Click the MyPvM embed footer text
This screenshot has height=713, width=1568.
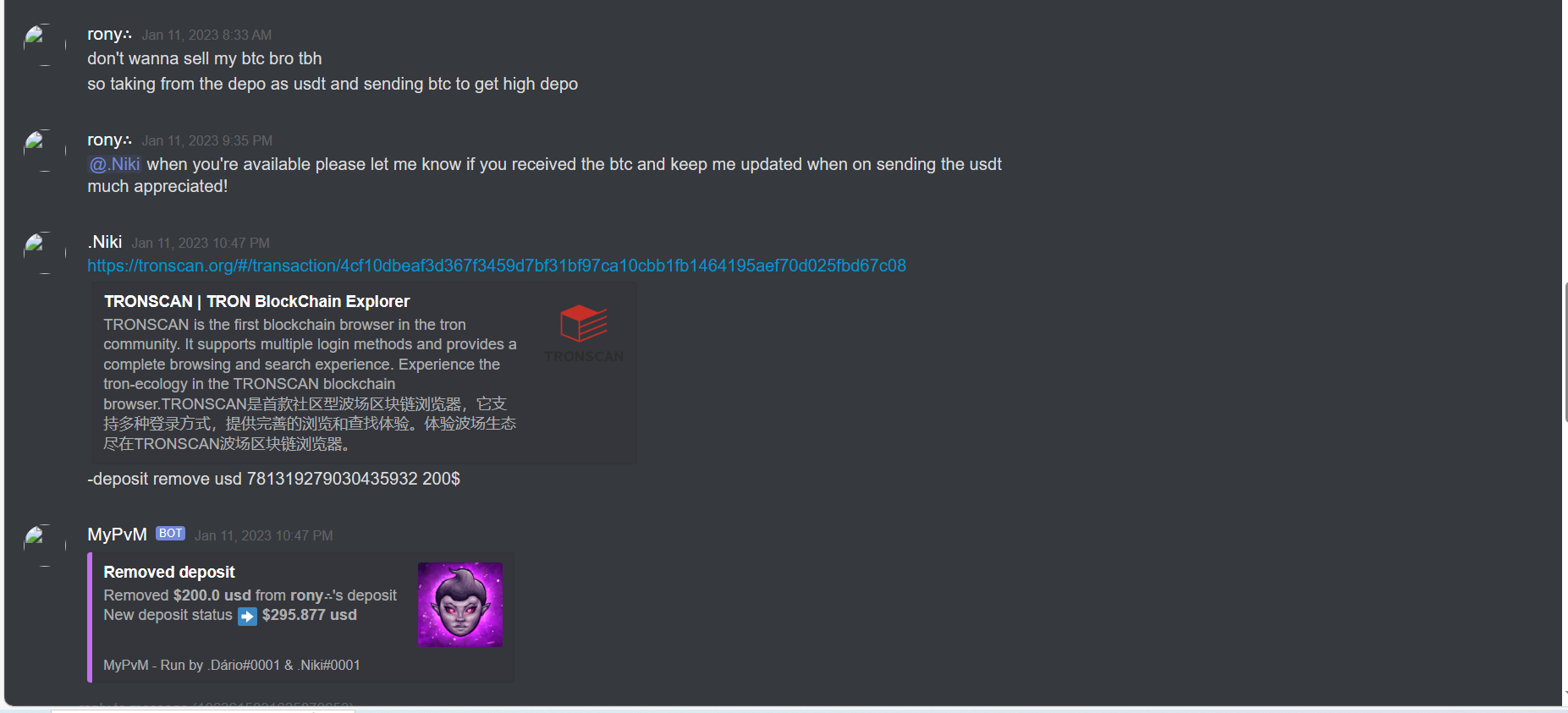232,666
